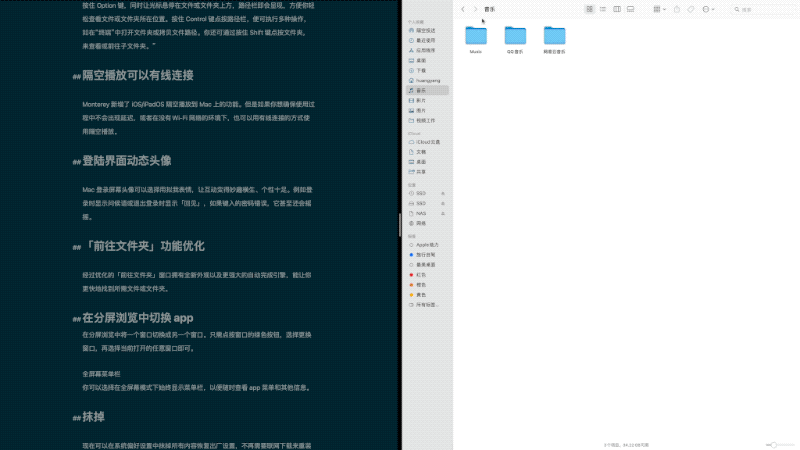Image resolution: width=800 pixels, height=450 pixels.
Task: Select the Music folder
Action: pos(476,39)
